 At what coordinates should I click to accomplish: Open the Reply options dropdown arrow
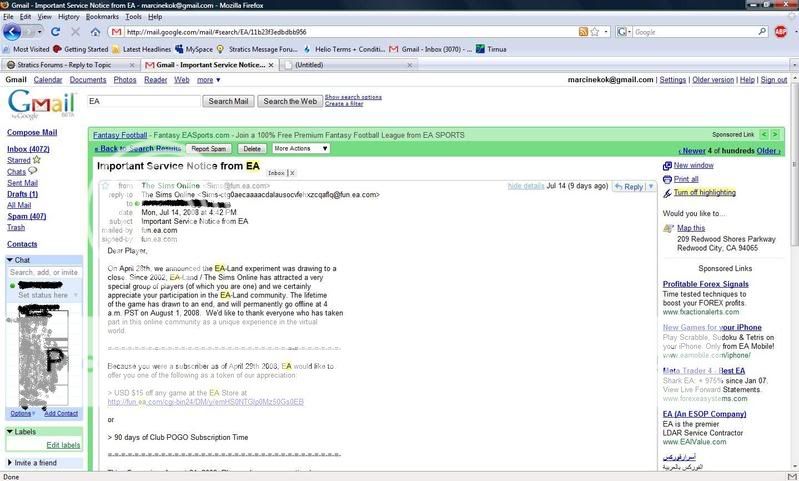tap(650, 186)
